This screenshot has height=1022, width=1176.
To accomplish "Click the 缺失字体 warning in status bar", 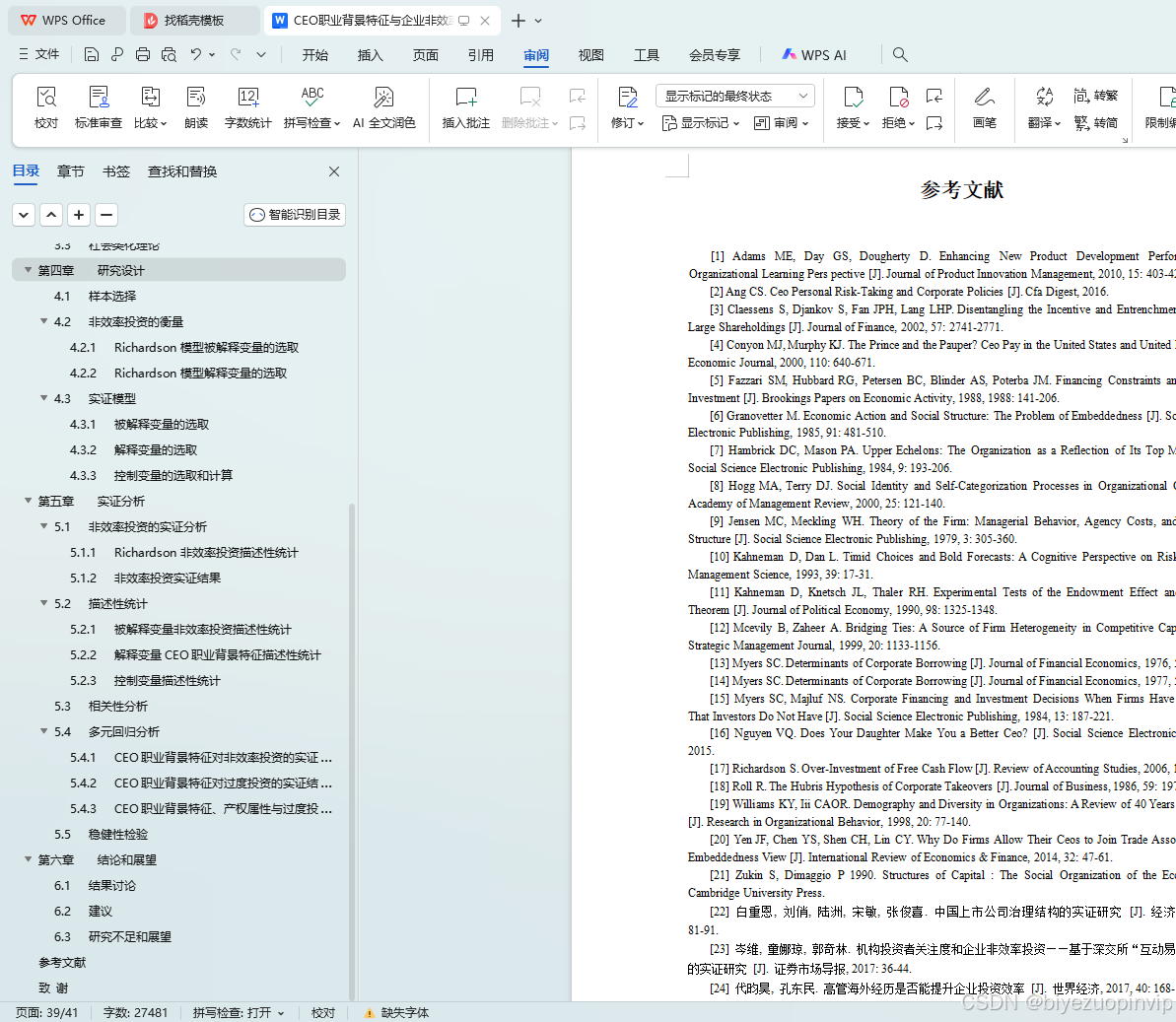I will click(x=396, y=1012).
